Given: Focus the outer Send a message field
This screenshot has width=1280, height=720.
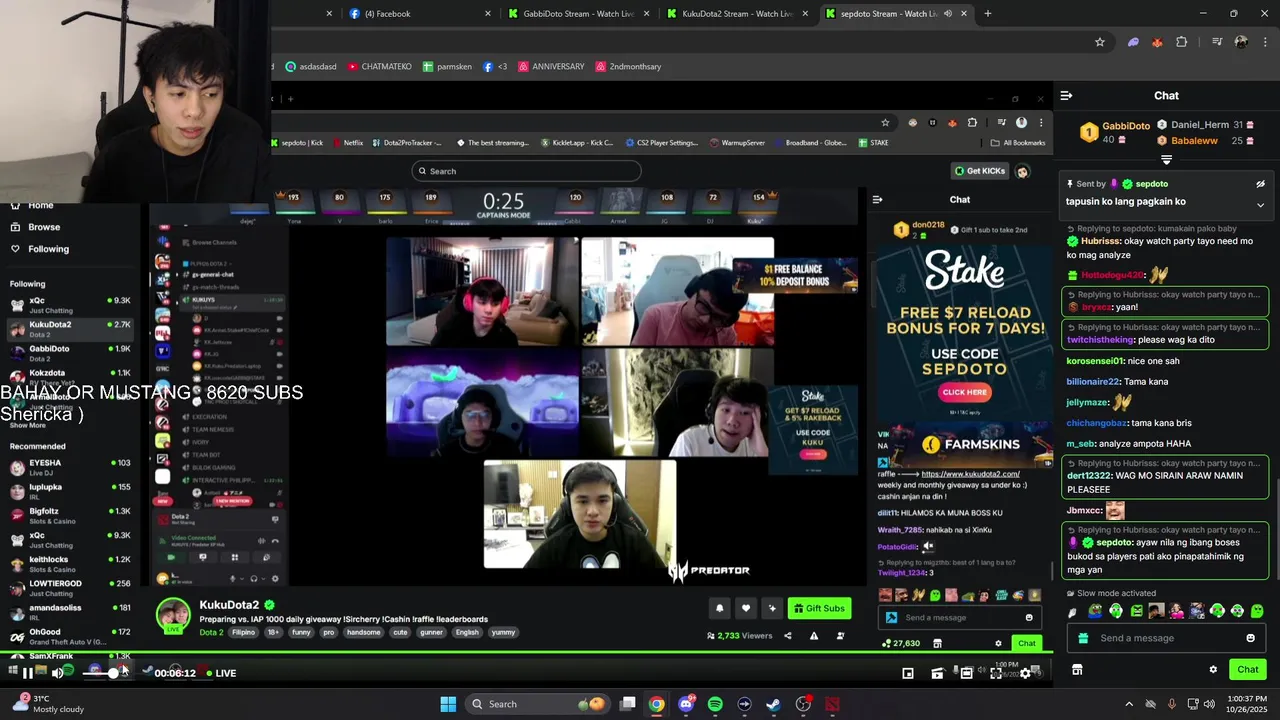Looking at the screenshot, I should click(1165, 638).
